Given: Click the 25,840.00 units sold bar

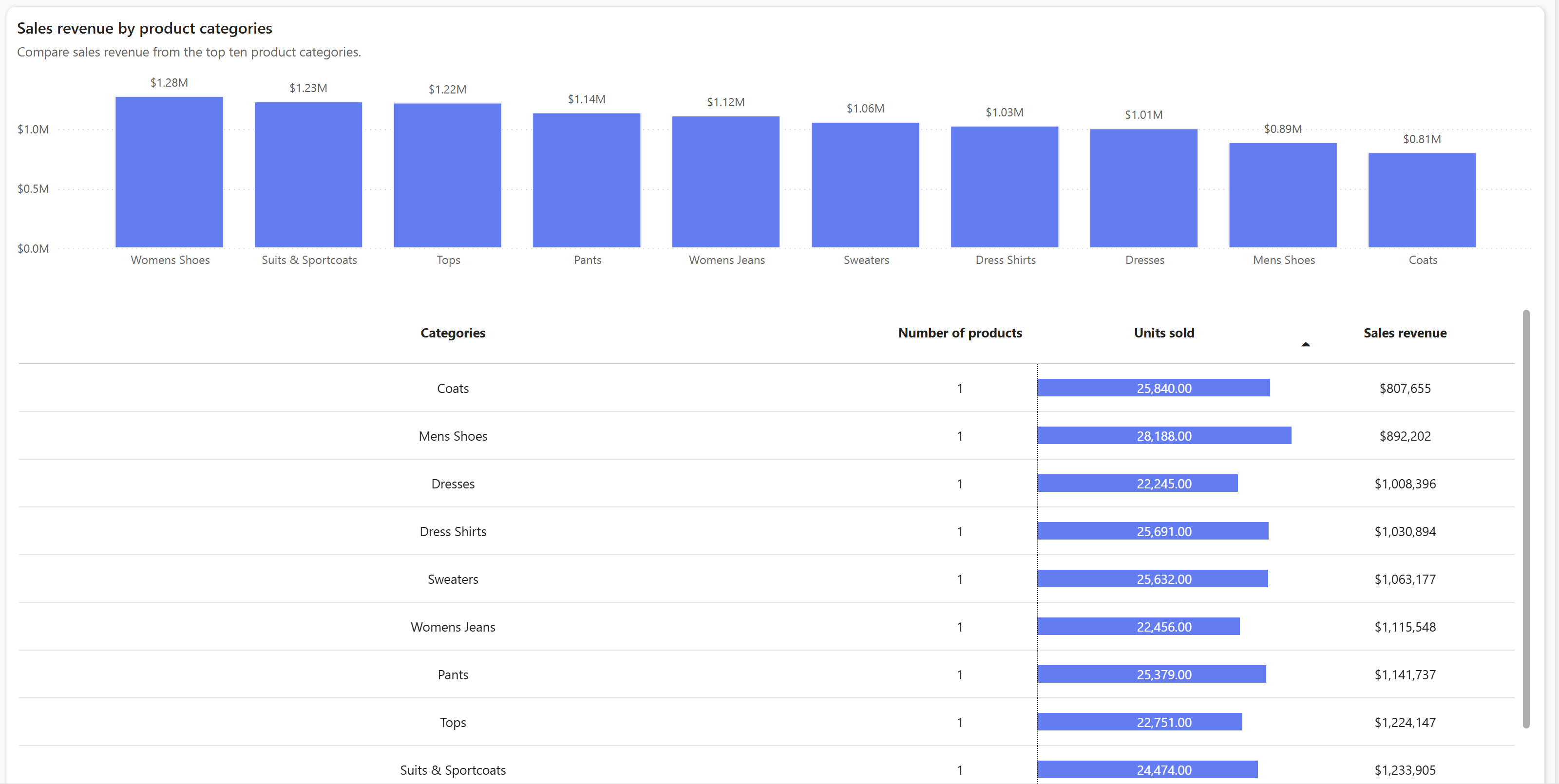Looking at the screenshot, I should pyautogui.click(x=1154, y=388).
